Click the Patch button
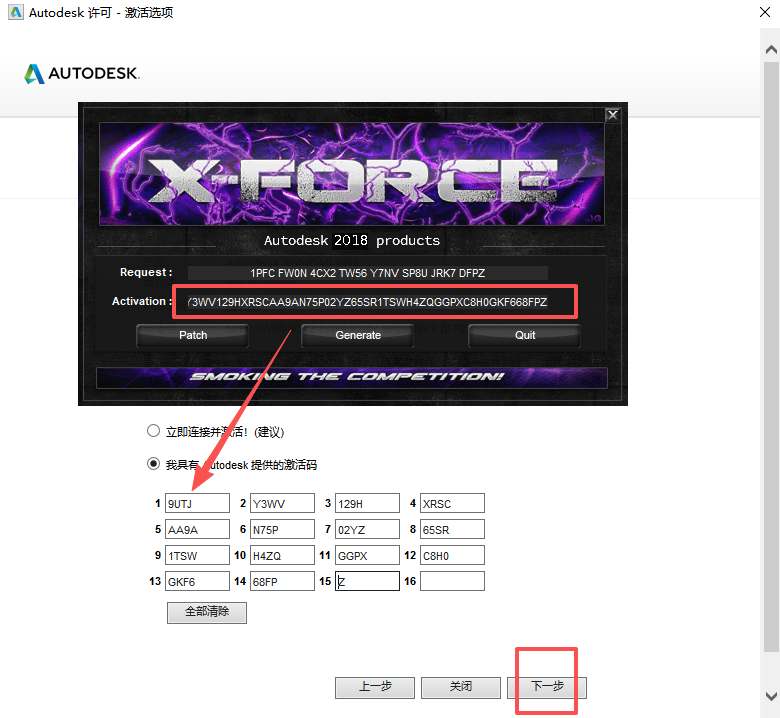The height and width of the screenshot is (718, 780). click(x=193, y=335)
